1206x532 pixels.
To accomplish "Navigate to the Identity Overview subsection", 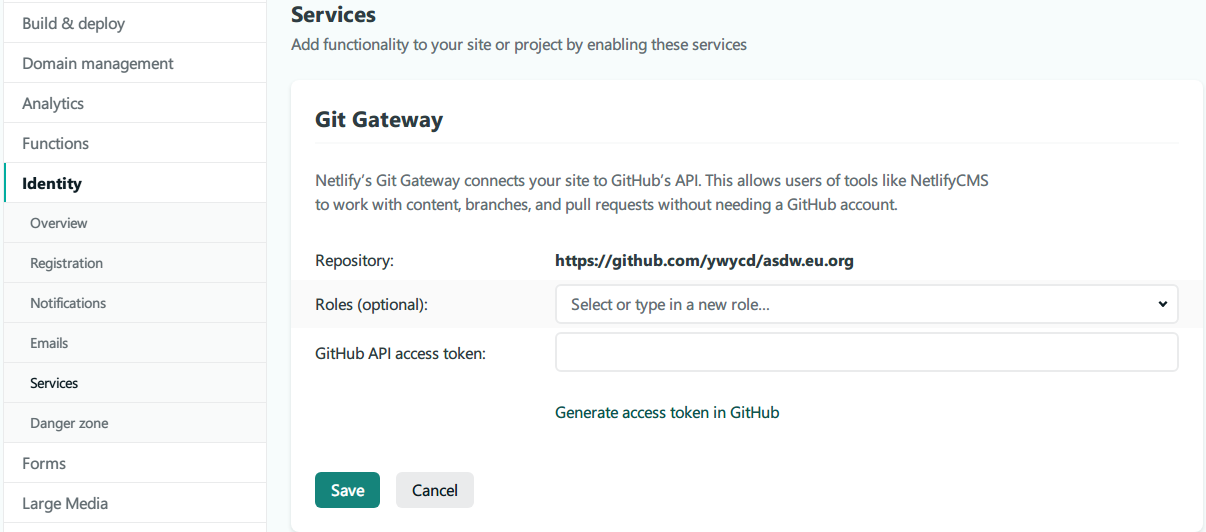I will (59, 223).
